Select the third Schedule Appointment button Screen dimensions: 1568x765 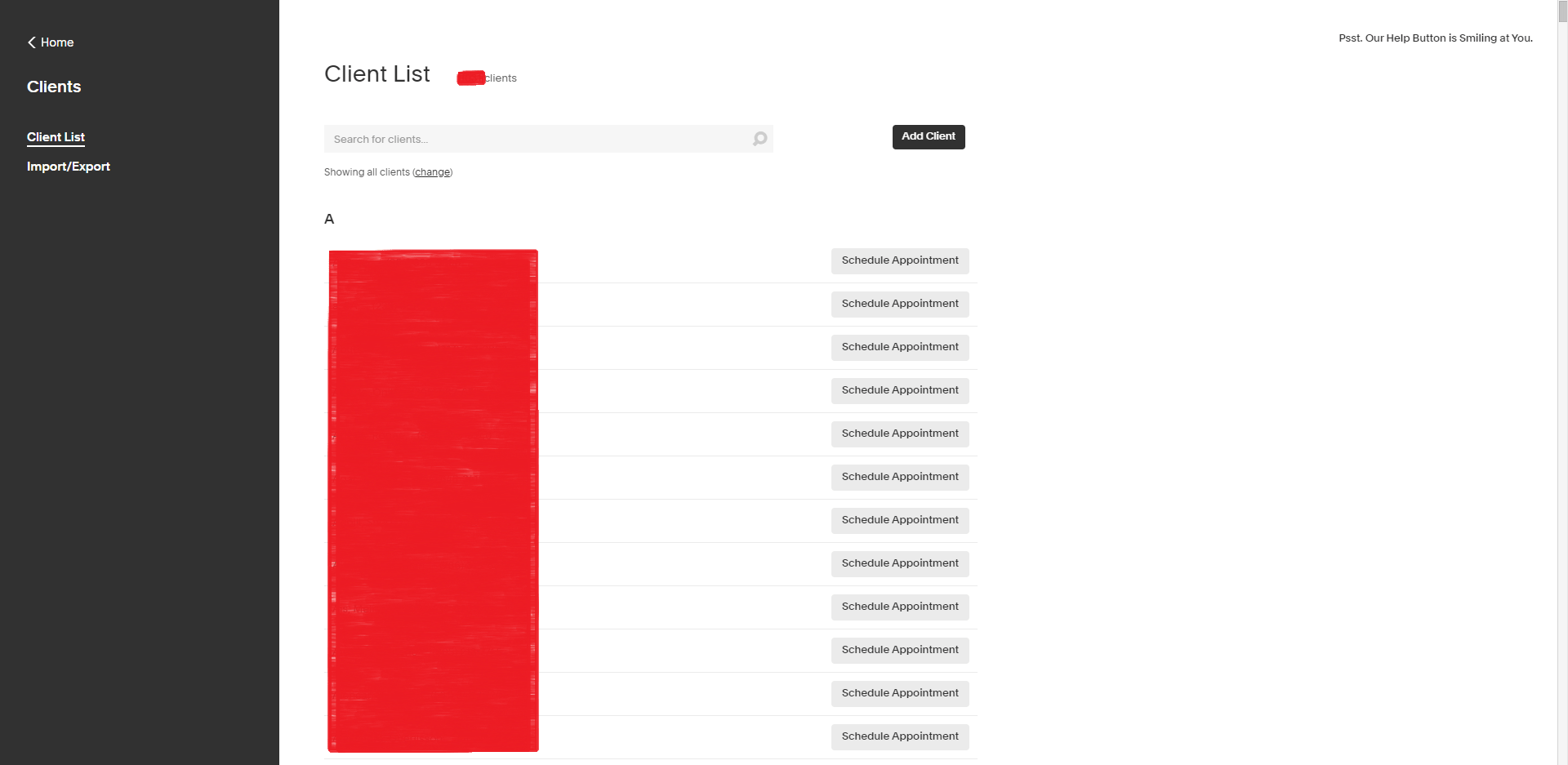(x=900, y=347)
